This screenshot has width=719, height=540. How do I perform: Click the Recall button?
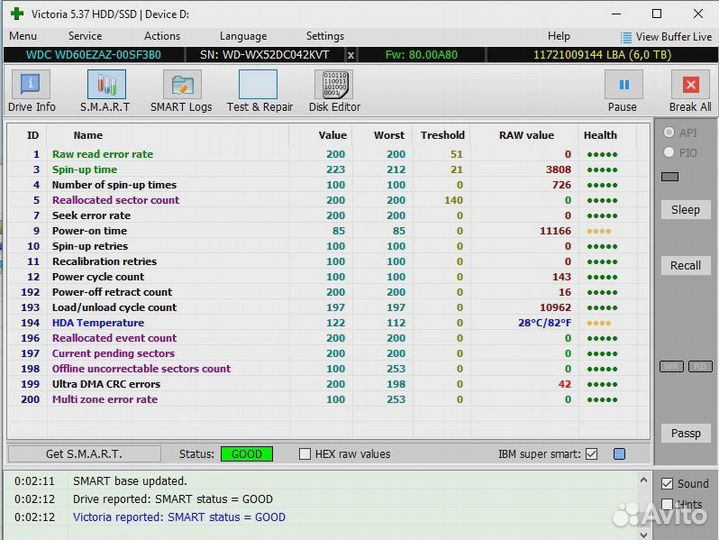686,265
